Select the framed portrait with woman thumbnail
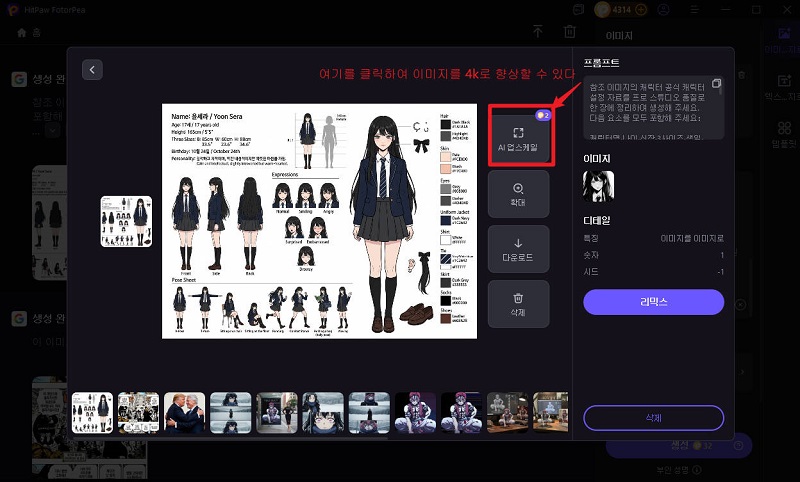This screenshot has height=482, width=800. (x=277, y=413)
